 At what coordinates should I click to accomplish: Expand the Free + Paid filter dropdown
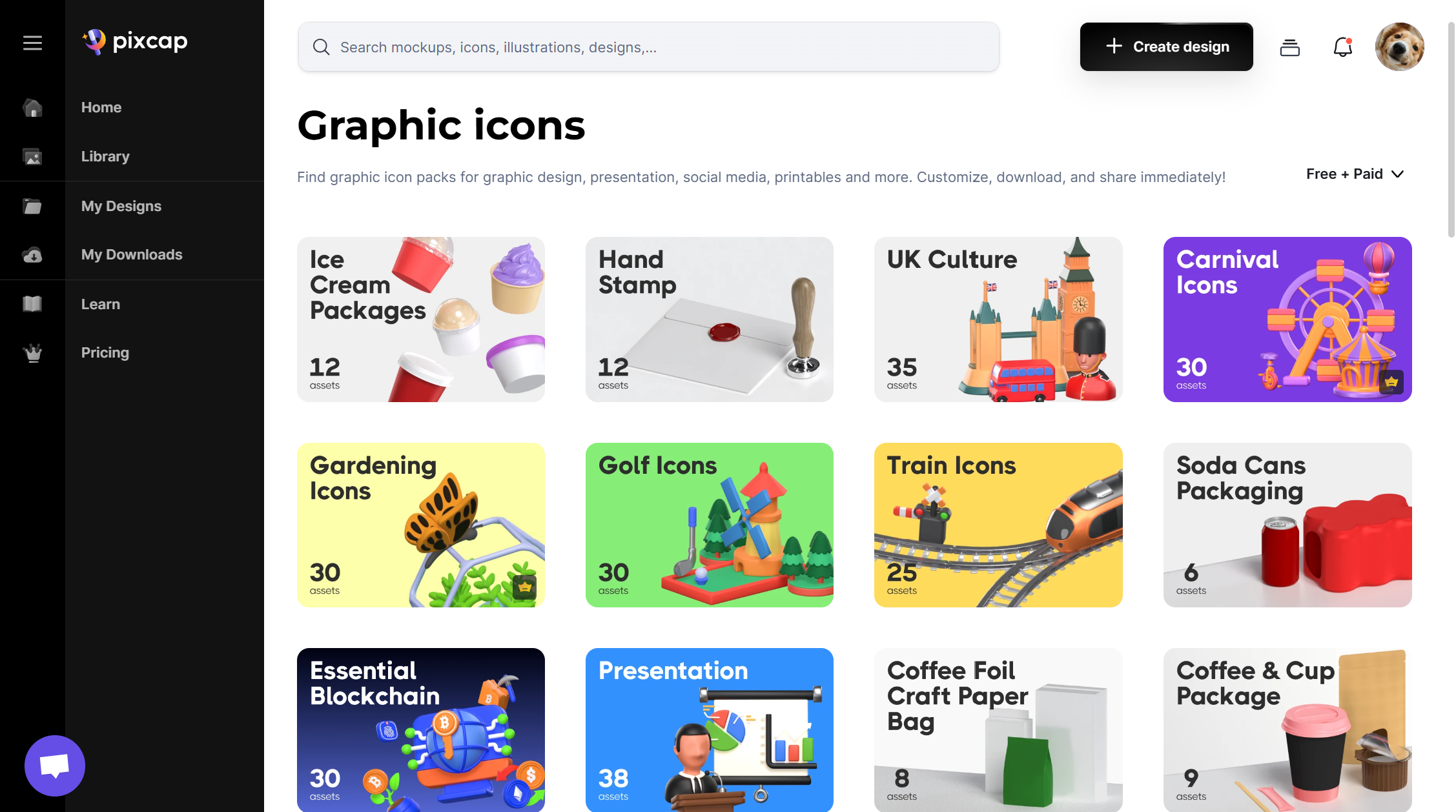coord(1355,174)
